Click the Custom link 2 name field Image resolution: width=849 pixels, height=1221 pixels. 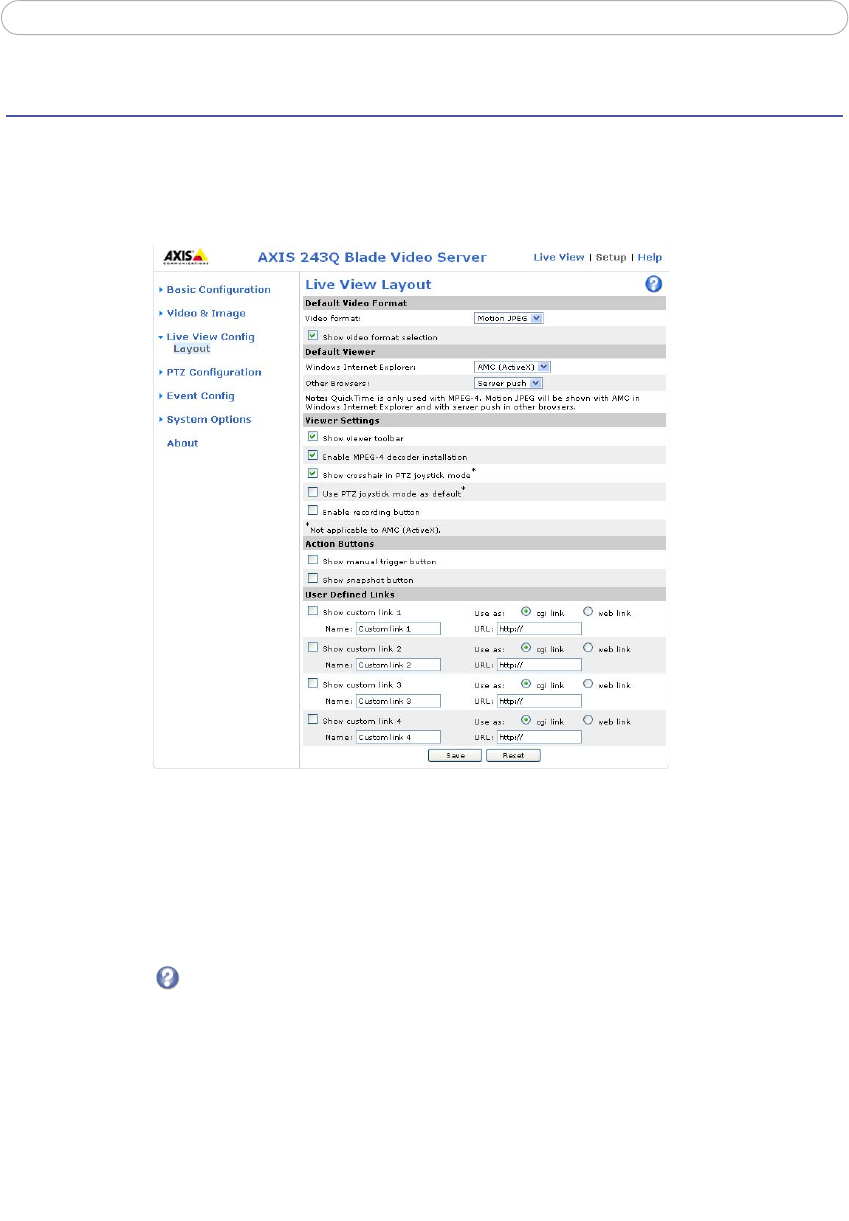coord(398,664)
